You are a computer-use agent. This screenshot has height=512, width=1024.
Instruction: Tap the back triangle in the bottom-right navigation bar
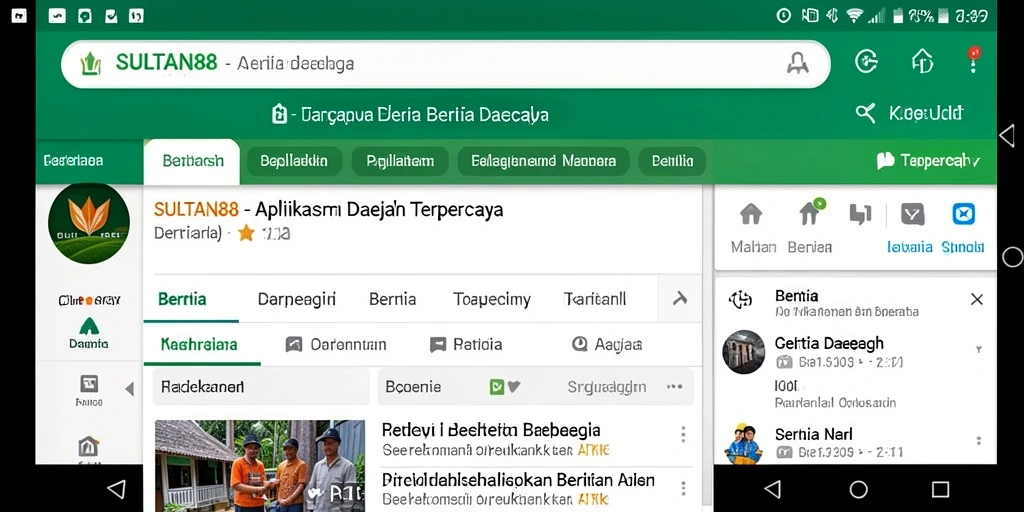pos(773,489)
